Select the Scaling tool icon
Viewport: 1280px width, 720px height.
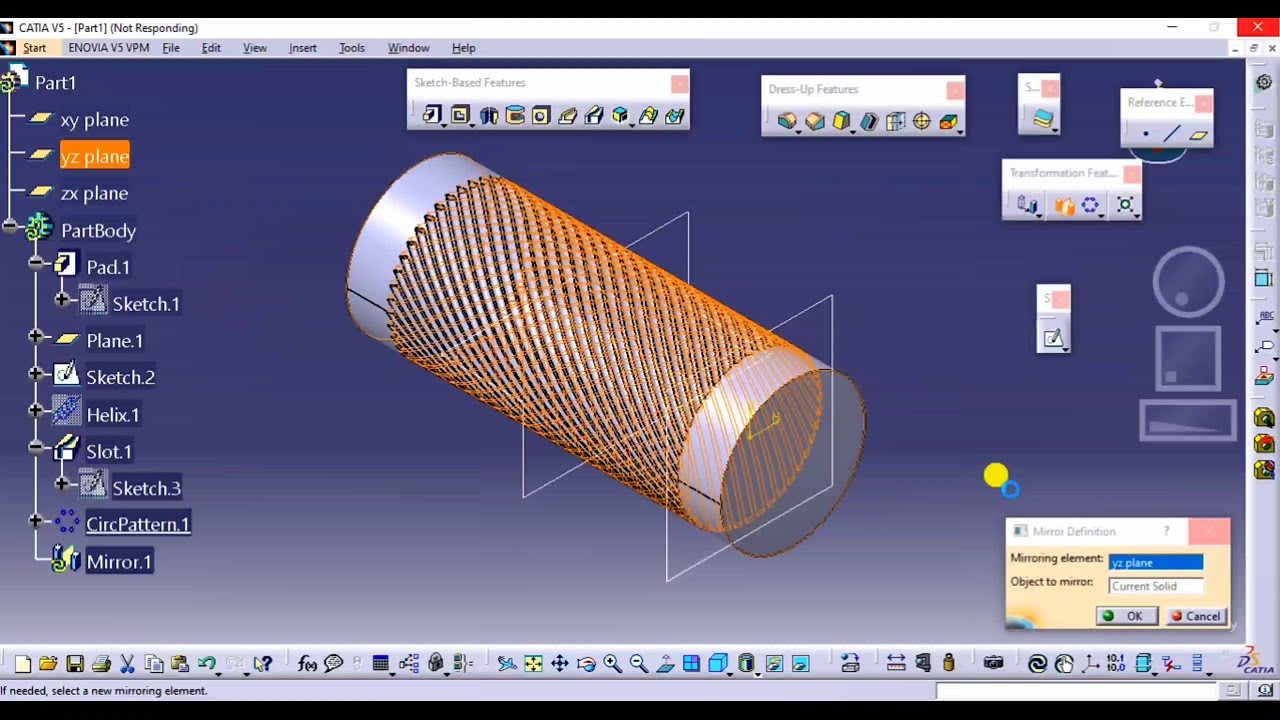click(x=1125, y=205)
